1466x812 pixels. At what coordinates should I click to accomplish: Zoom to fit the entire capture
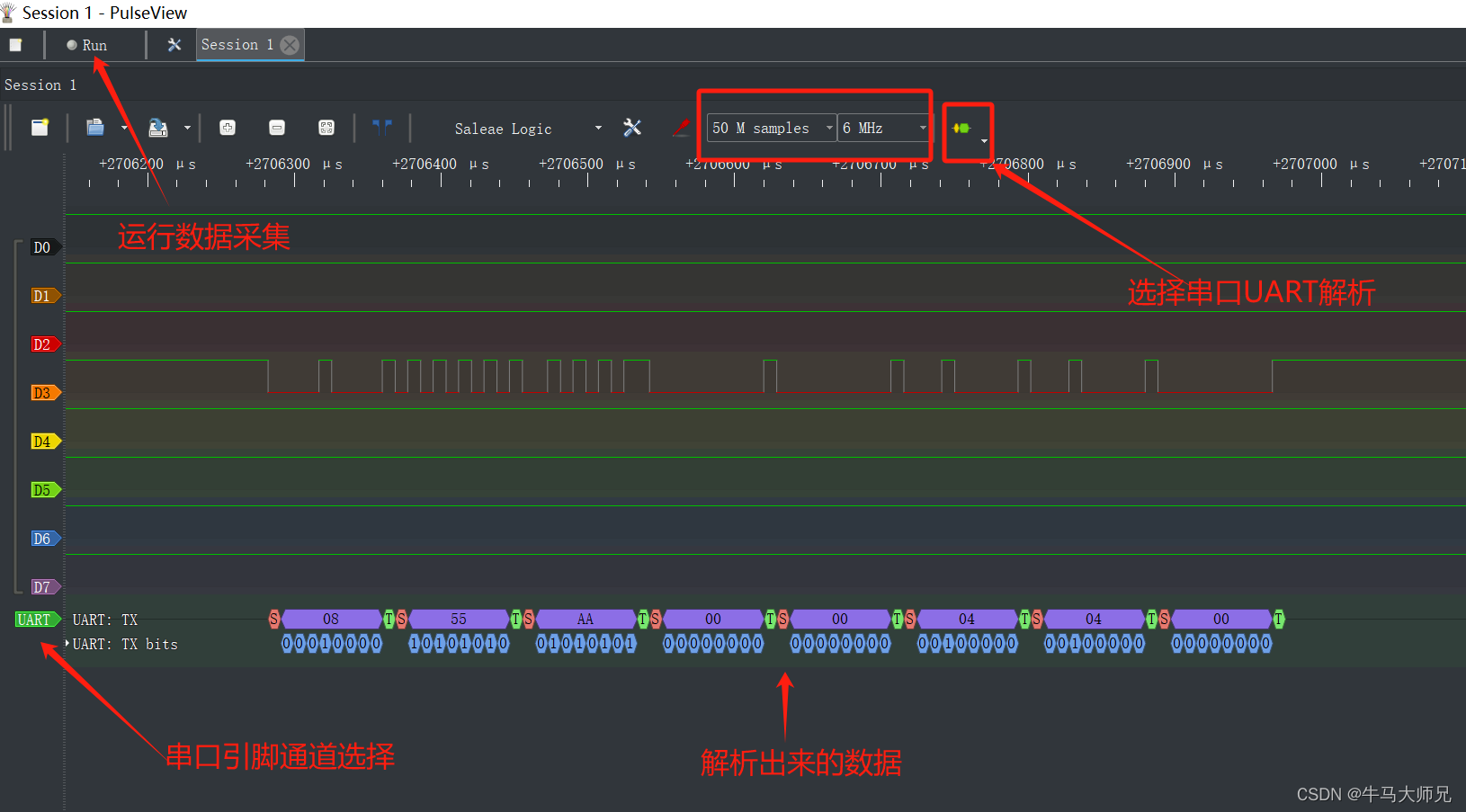pyautogui.click(x=326, y=128)
